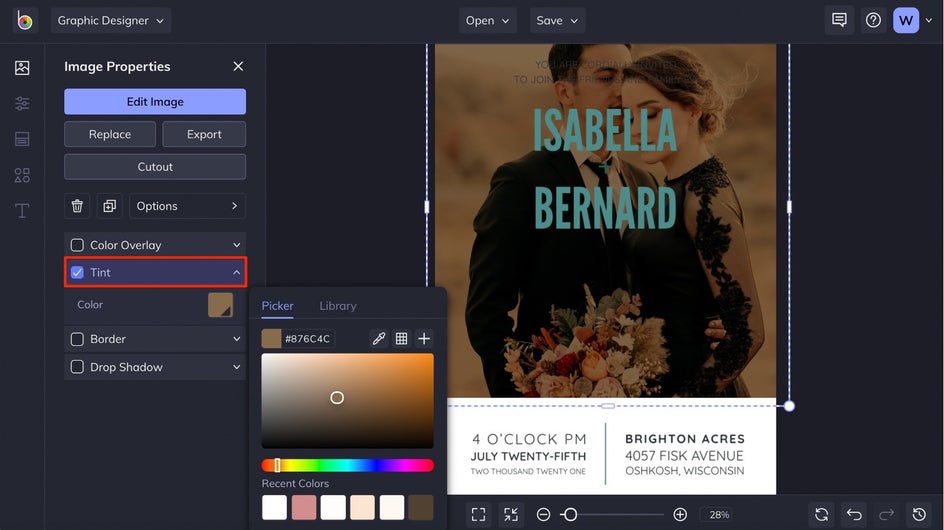The height and width of the screenshot is (530, 944).
Task: Enable the Color Overlay checkbox
Action: [x=77, y=245]
